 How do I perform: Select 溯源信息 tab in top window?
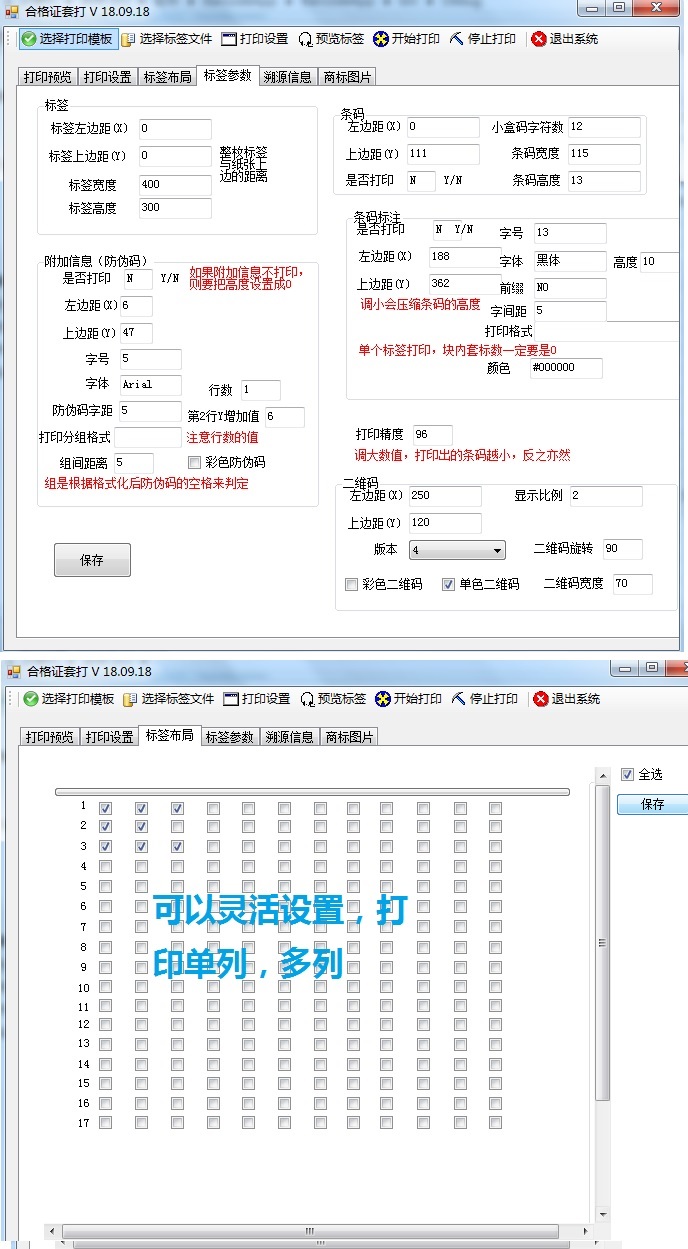(x=287, y=77)
